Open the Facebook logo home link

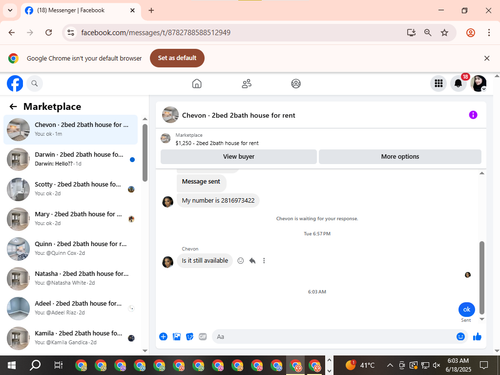tap(15, 83)
